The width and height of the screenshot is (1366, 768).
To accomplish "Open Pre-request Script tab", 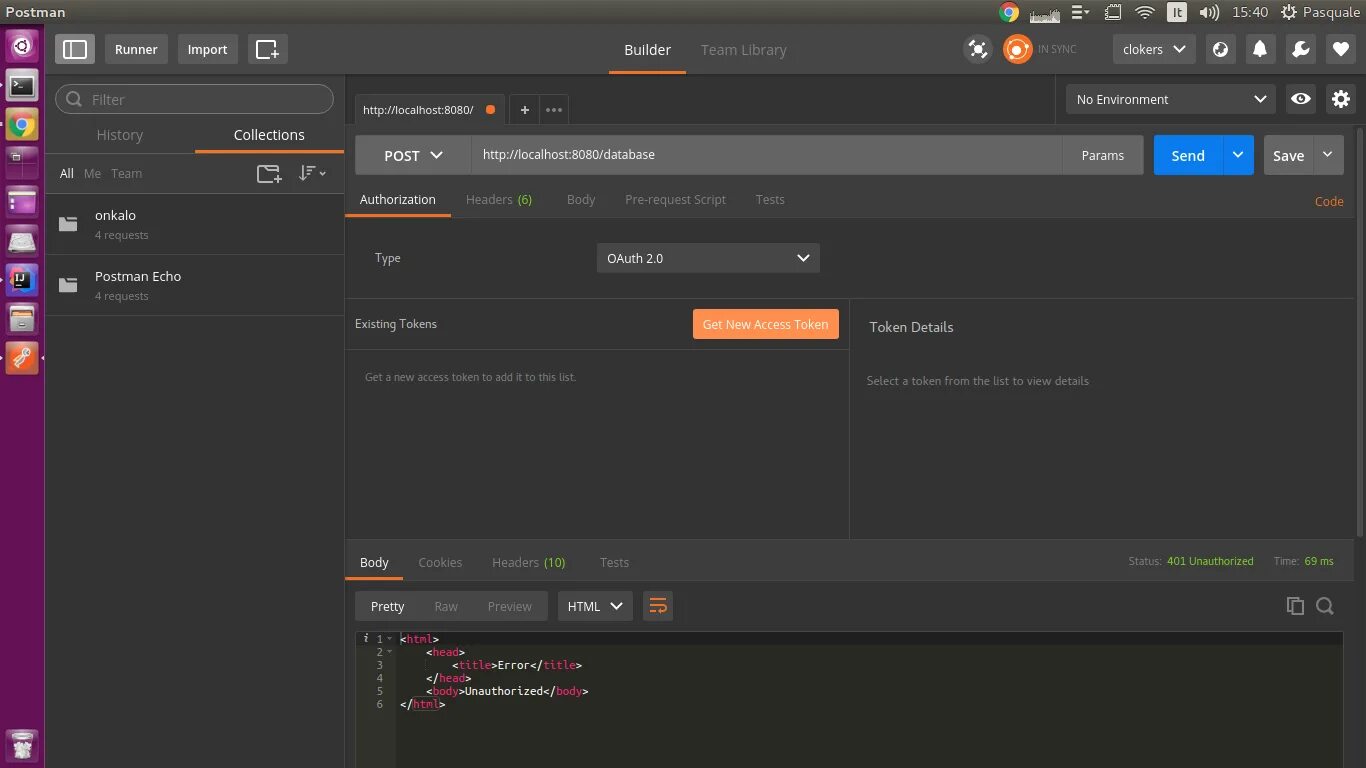I will coord(675,199).
